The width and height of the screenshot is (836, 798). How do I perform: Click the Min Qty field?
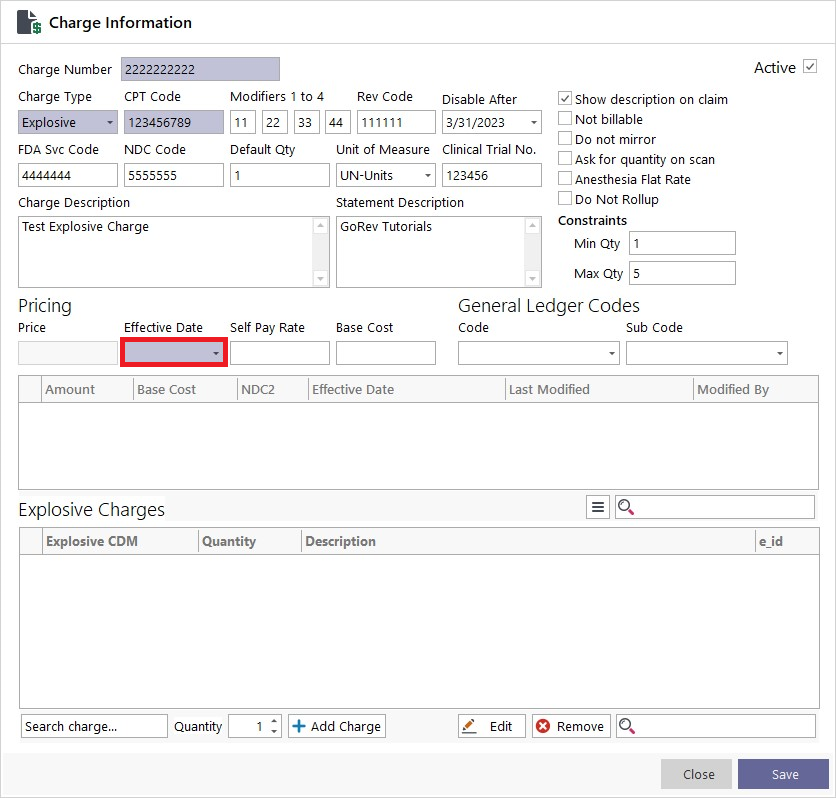pyautogui.click(x=682, y=243)
